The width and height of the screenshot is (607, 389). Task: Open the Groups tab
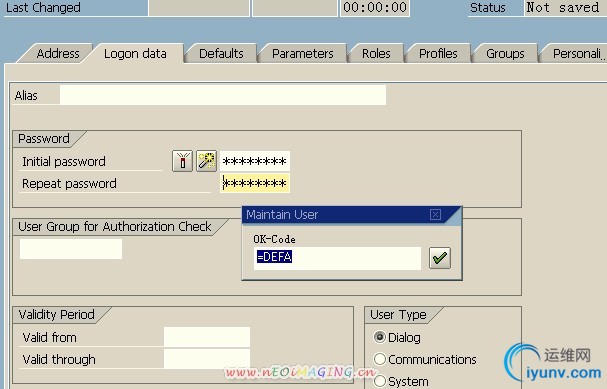505,53
